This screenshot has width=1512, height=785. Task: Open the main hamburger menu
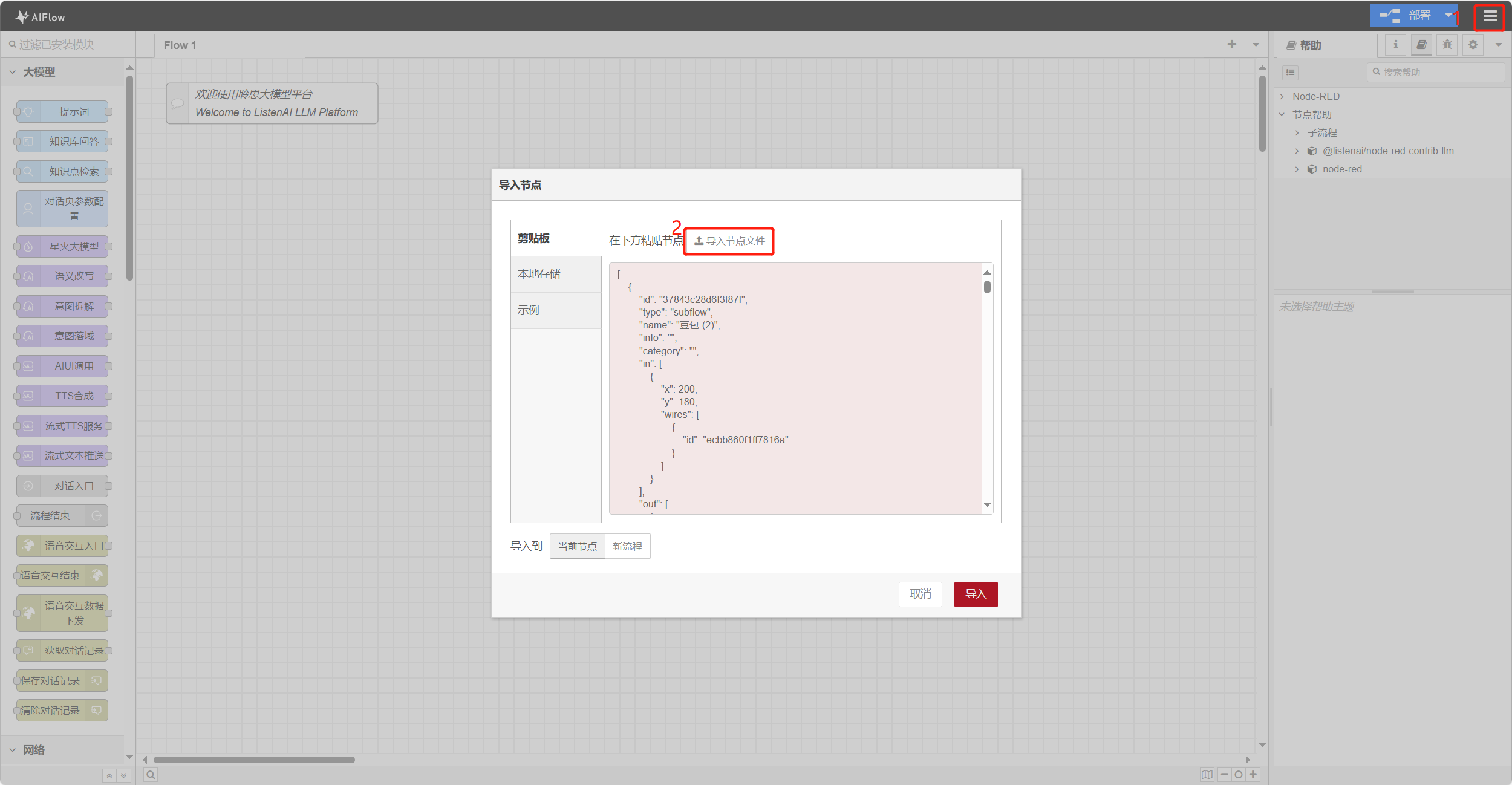1490,16
